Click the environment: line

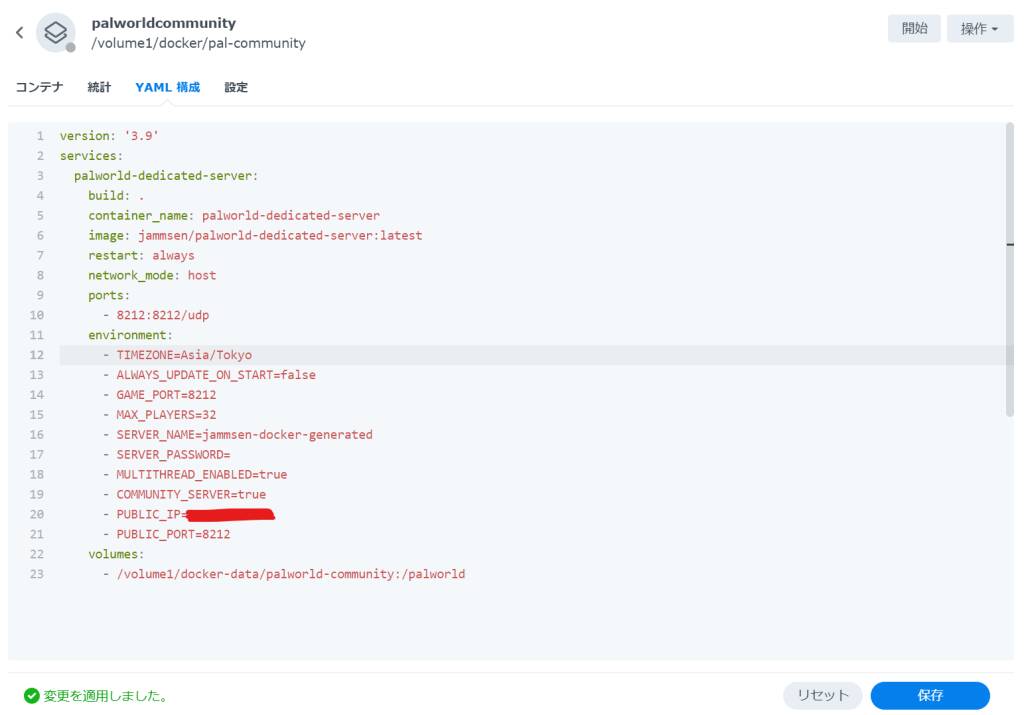click(130, 335)
